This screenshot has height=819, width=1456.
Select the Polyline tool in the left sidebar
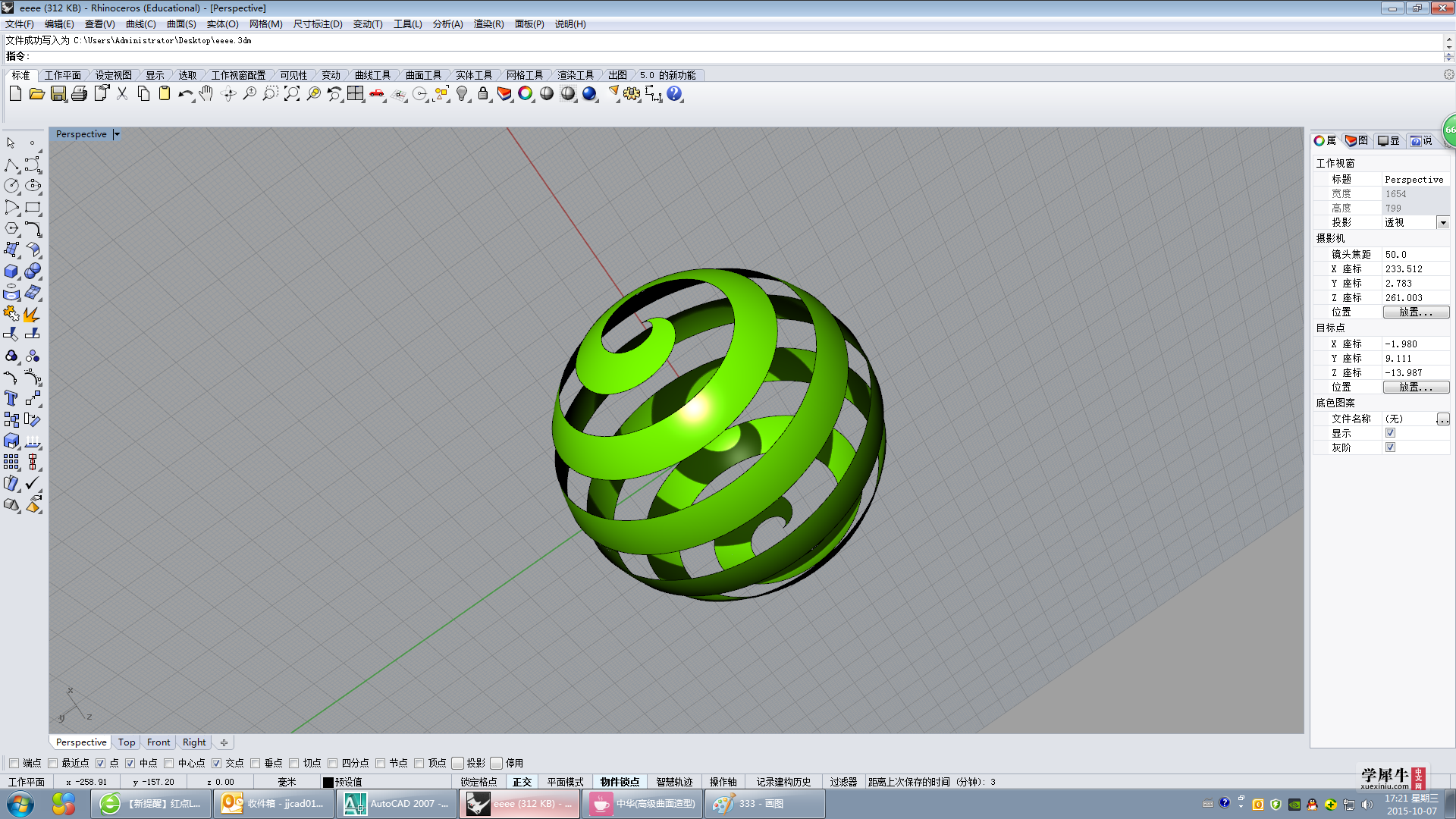(x=11, y=165)
